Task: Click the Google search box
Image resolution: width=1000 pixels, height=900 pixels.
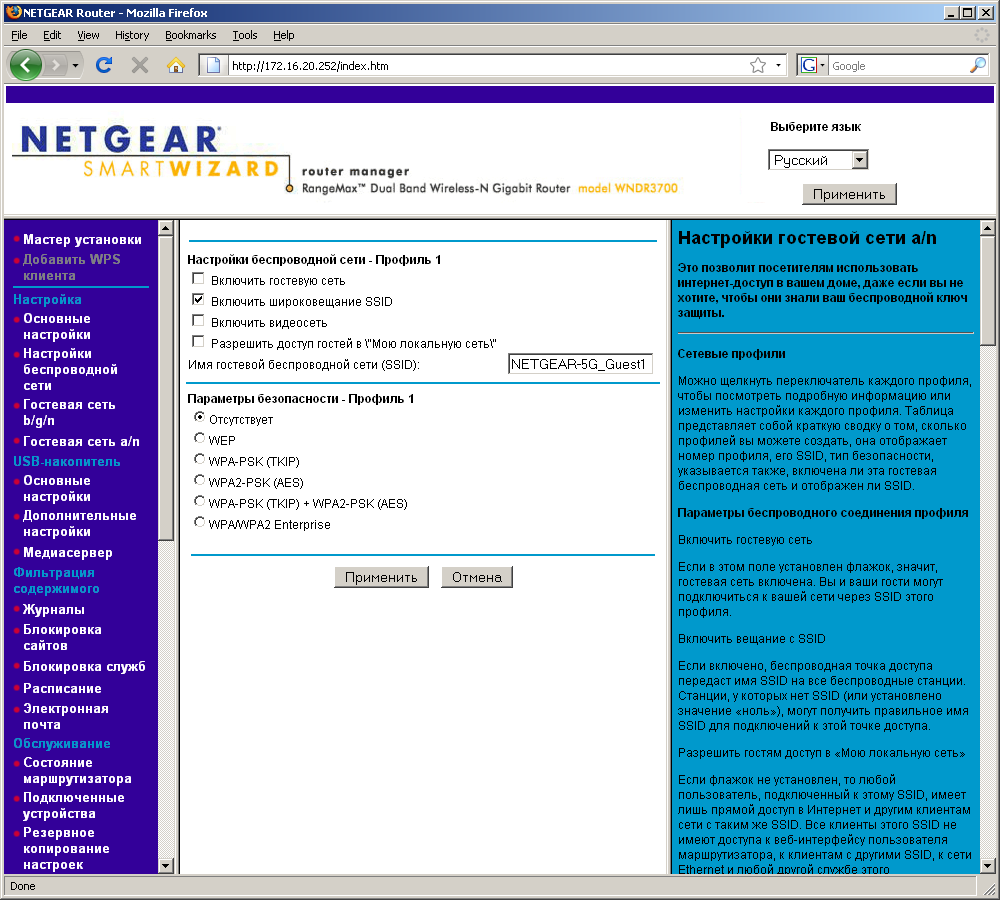Action: tap(899, 66)
